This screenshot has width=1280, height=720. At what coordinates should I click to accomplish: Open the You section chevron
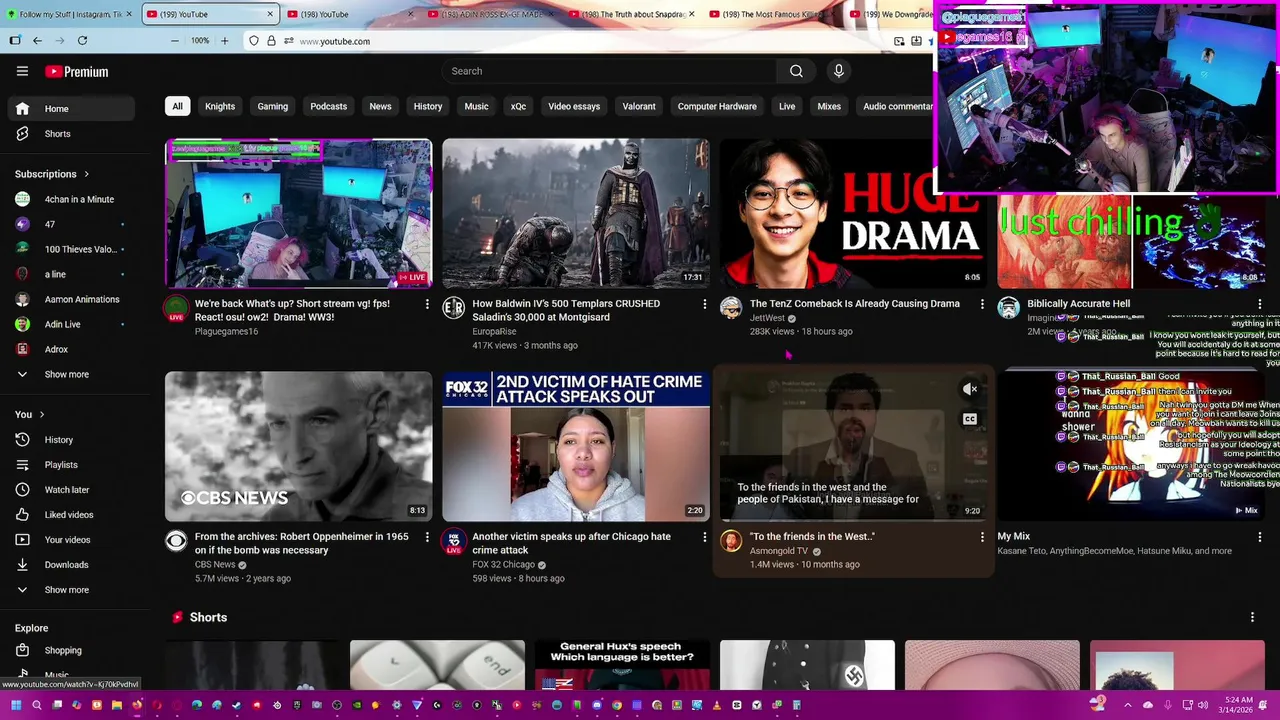(x=41, y=414)
